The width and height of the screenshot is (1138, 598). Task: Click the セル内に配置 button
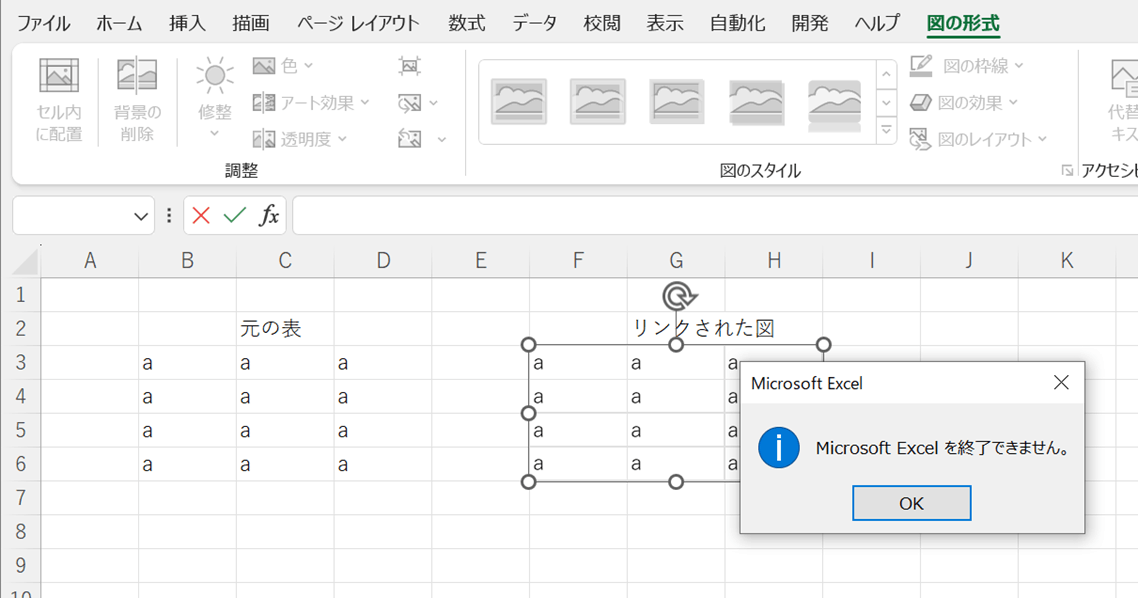pos(59,100)
